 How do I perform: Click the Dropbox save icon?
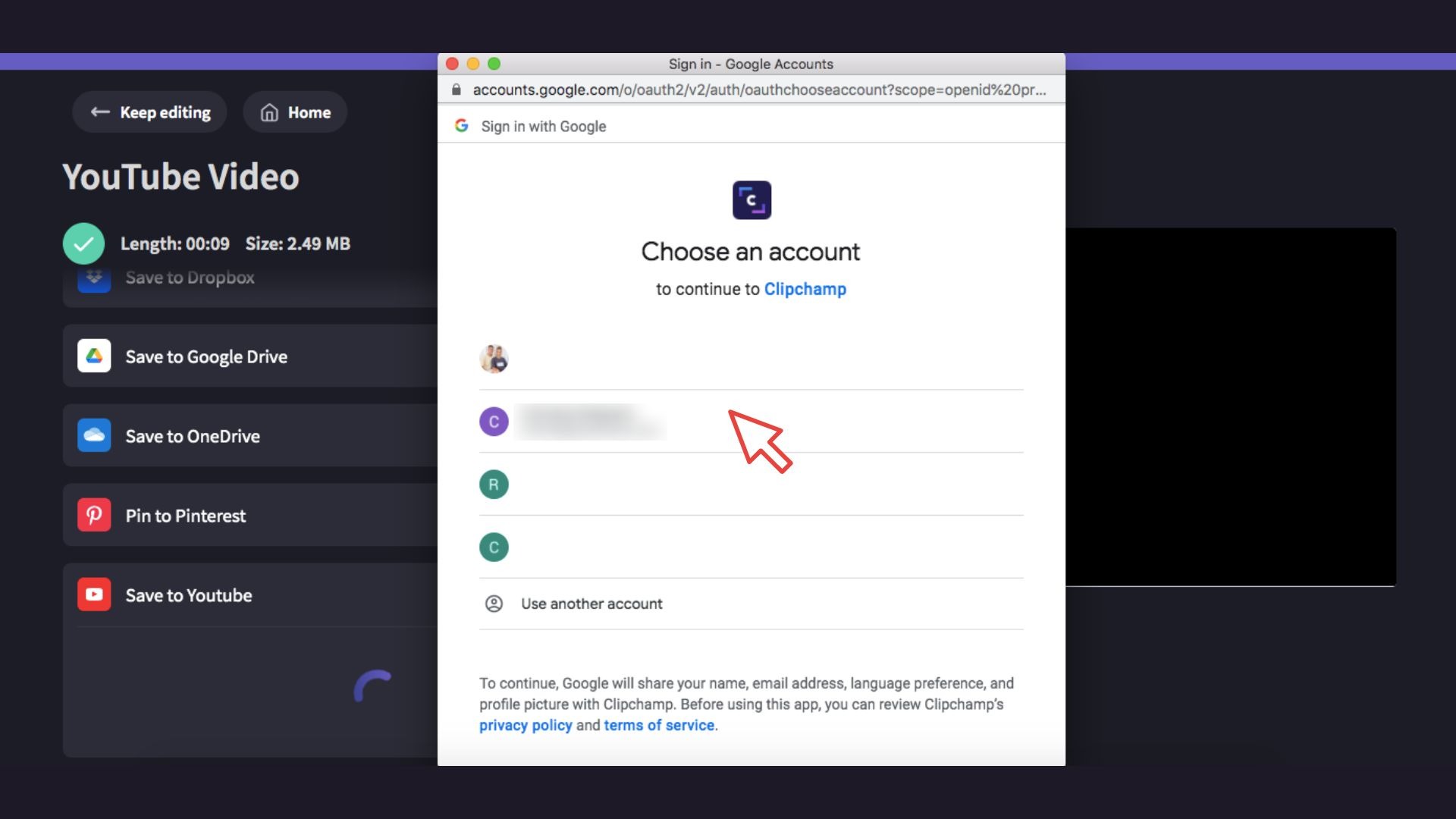tap(93, 277)
